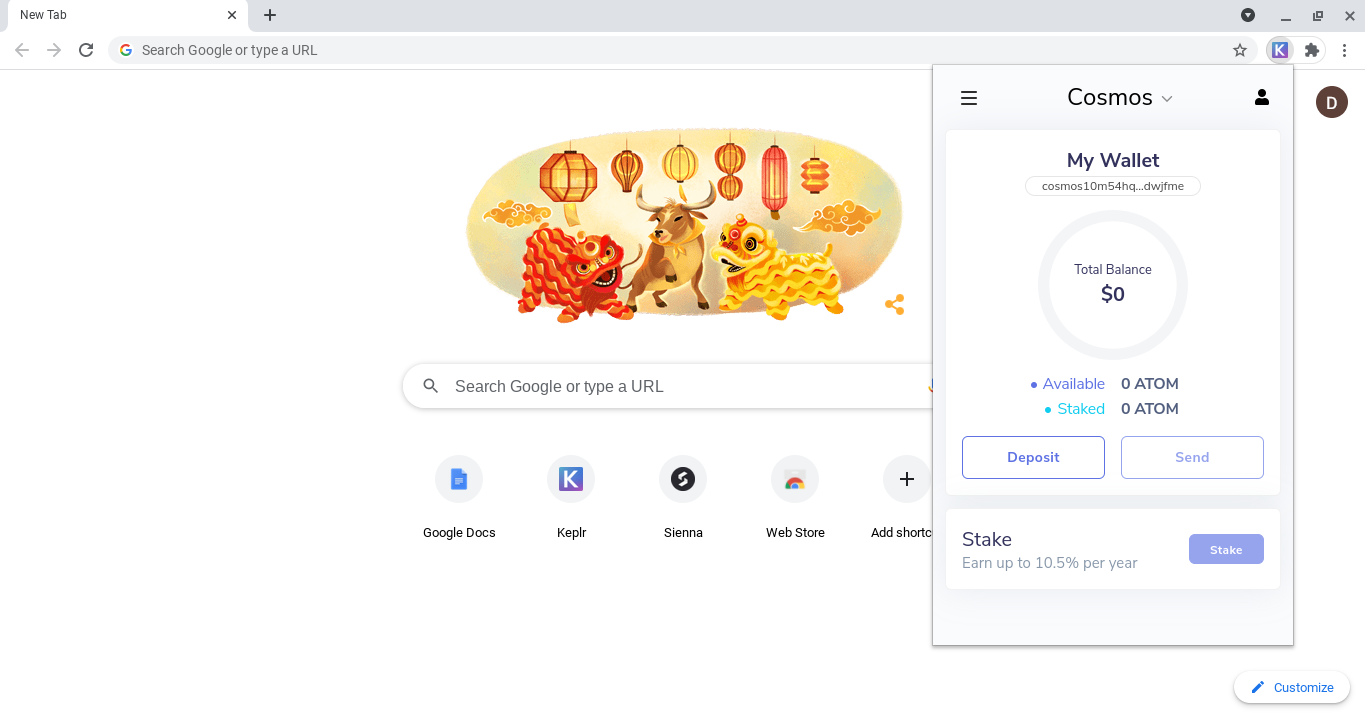Open the Chrome three-dot menu
This screenshot has width=1365, height=715.
[x=1344, y=50]
